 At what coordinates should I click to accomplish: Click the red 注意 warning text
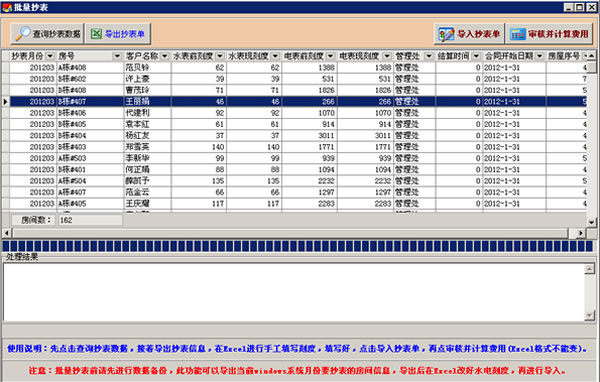tap(297, 371)
